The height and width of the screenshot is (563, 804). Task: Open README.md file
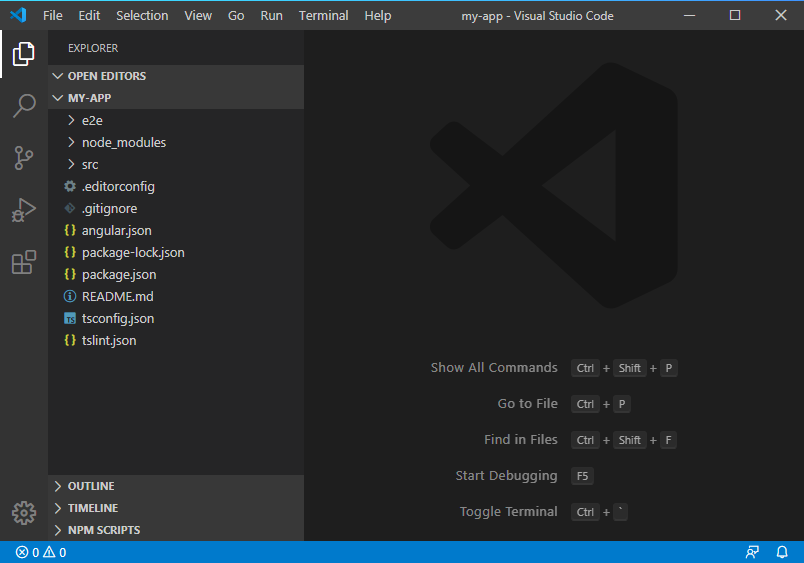tap(176, 296)
